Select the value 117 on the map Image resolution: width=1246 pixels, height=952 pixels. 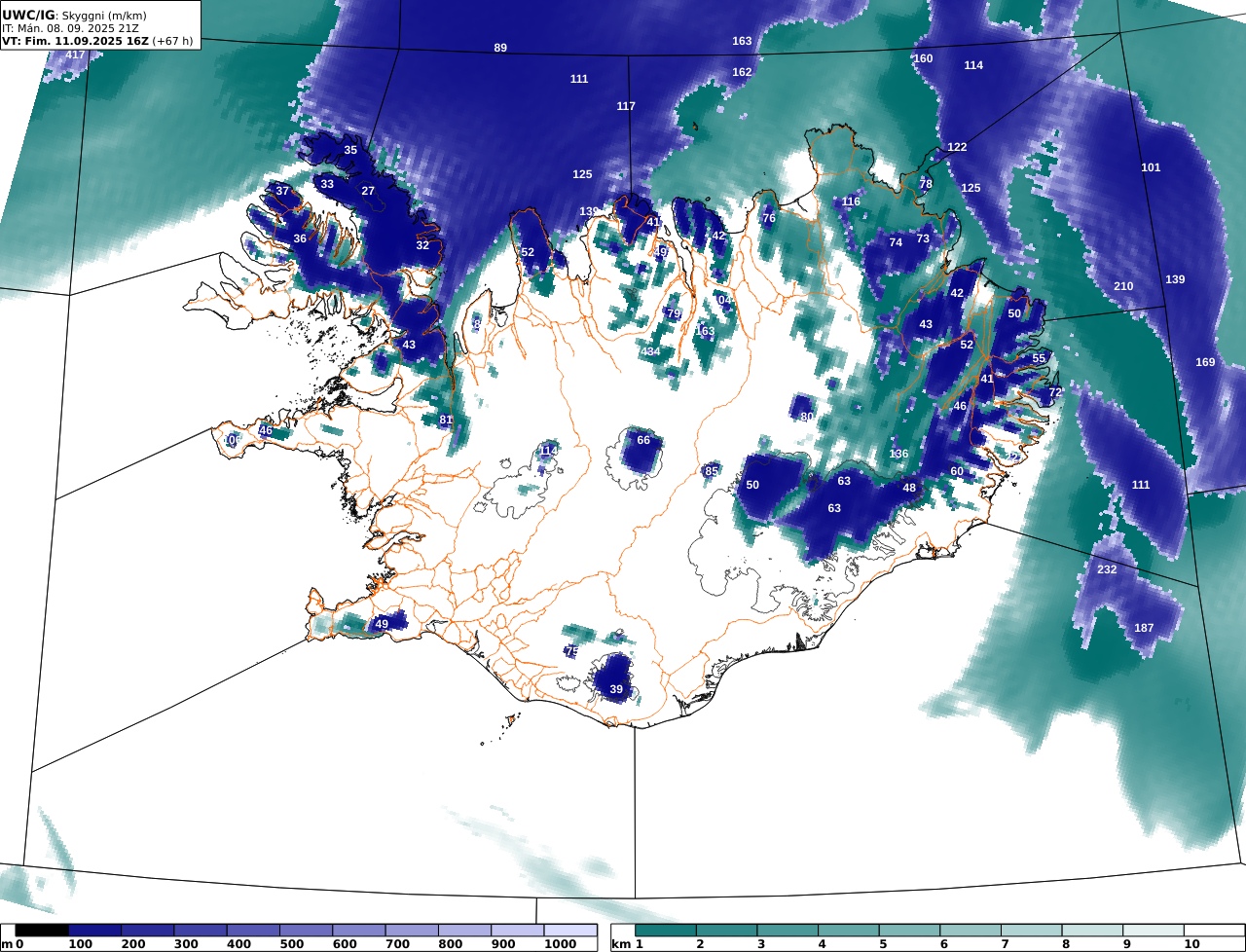point(626,106)
